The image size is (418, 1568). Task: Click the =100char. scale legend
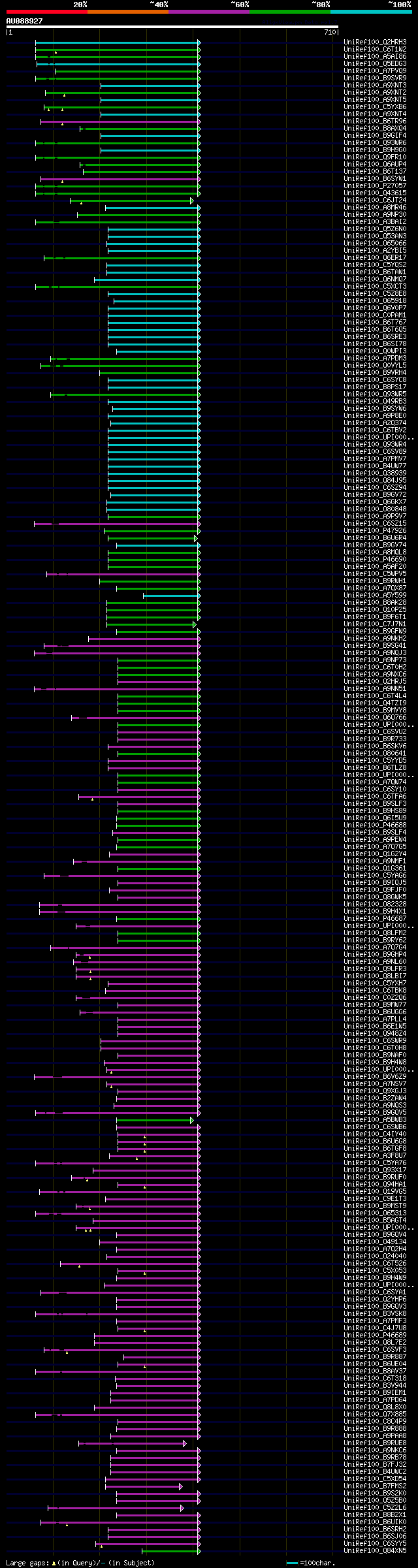tap(312, 1563)
